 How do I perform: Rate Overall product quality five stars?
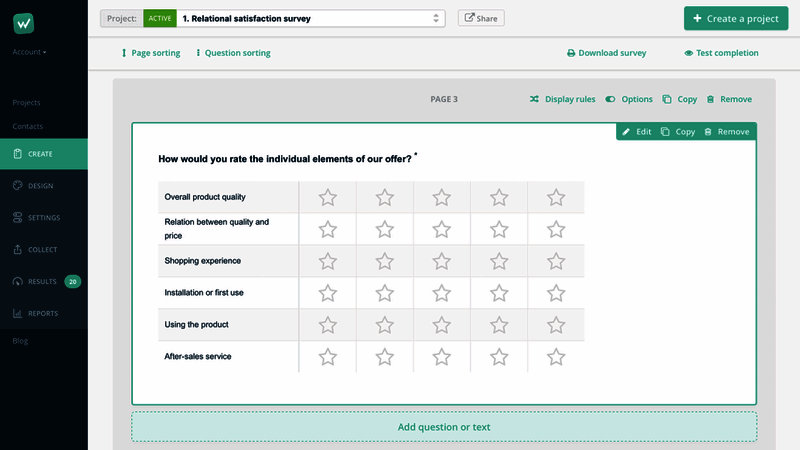[556, 197]
